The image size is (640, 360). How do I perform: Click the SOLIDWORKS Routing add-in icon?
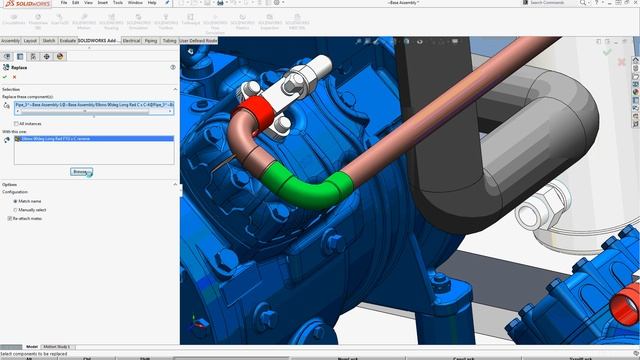click(111, 21)
